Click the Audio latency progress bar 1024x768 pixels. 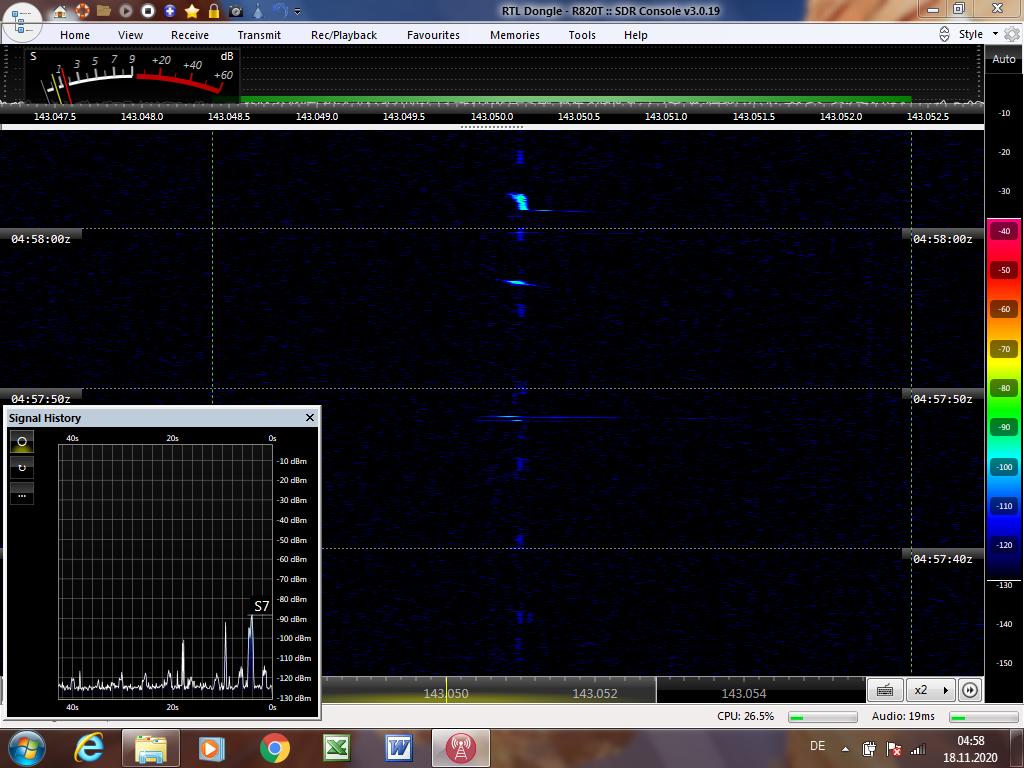pyautogui.click(x=983, y=717)
